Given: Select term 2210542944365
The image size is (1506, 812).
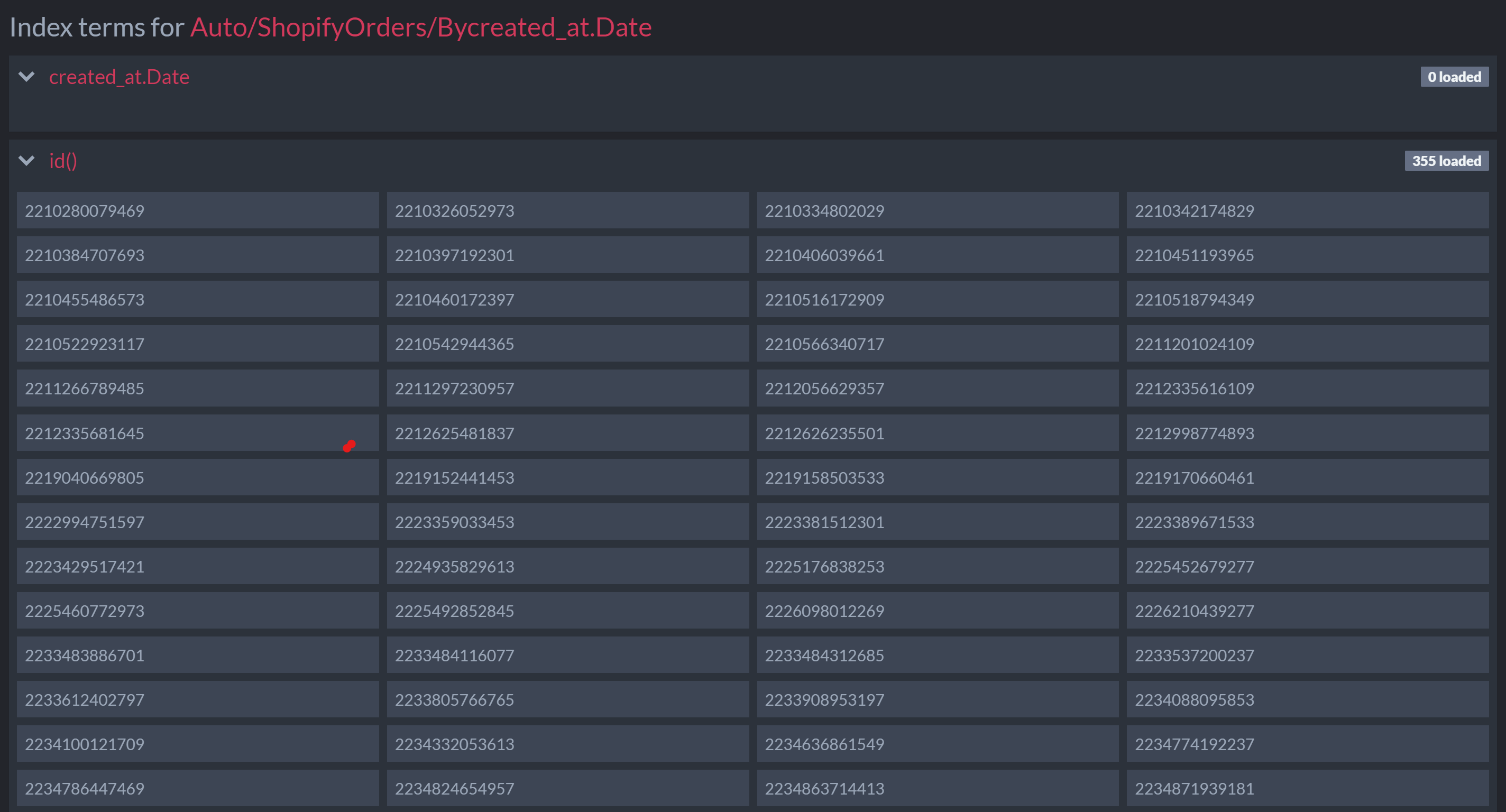Looking at the screenshot, I should (x=568, y=344).
